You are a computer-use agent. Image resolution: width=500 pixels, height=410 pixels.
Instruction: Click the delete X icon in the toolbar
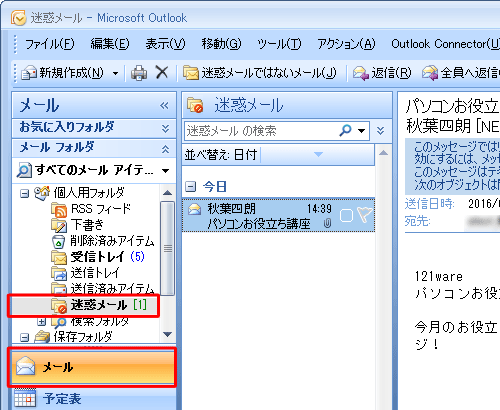pyautogui.click(x=162, y=72)
